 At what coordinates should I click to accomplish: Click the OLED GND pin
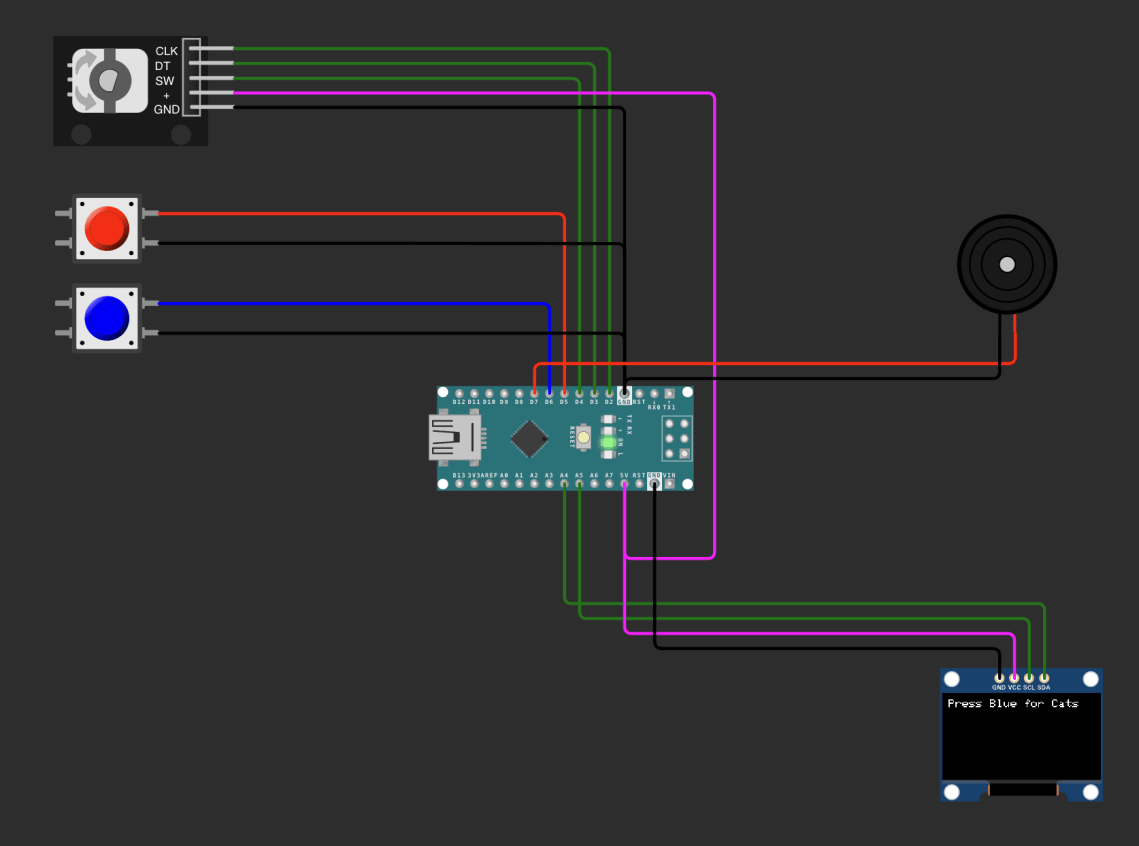click(x=999, y=678)
